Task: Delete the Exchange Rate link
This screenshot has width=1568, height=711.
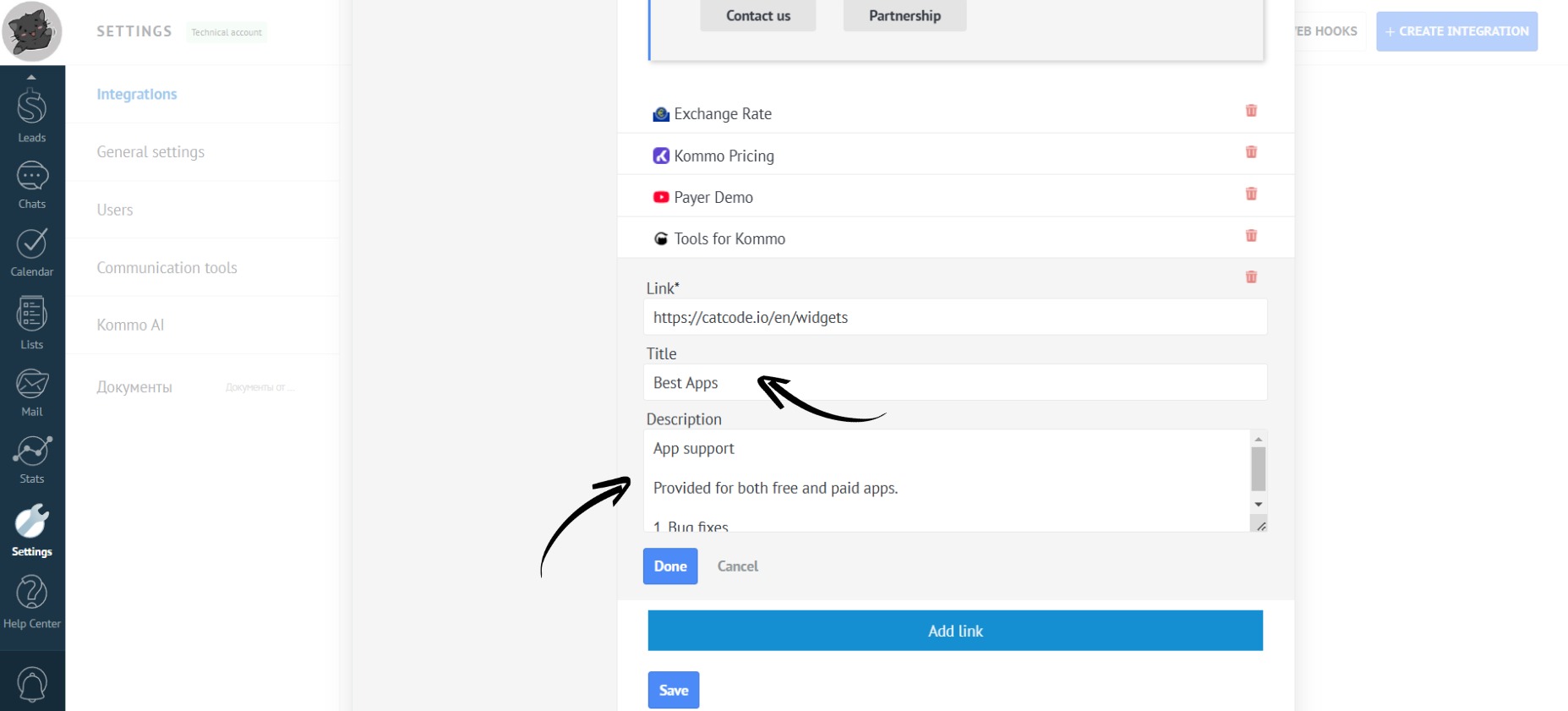Action: coord(1251,111)
